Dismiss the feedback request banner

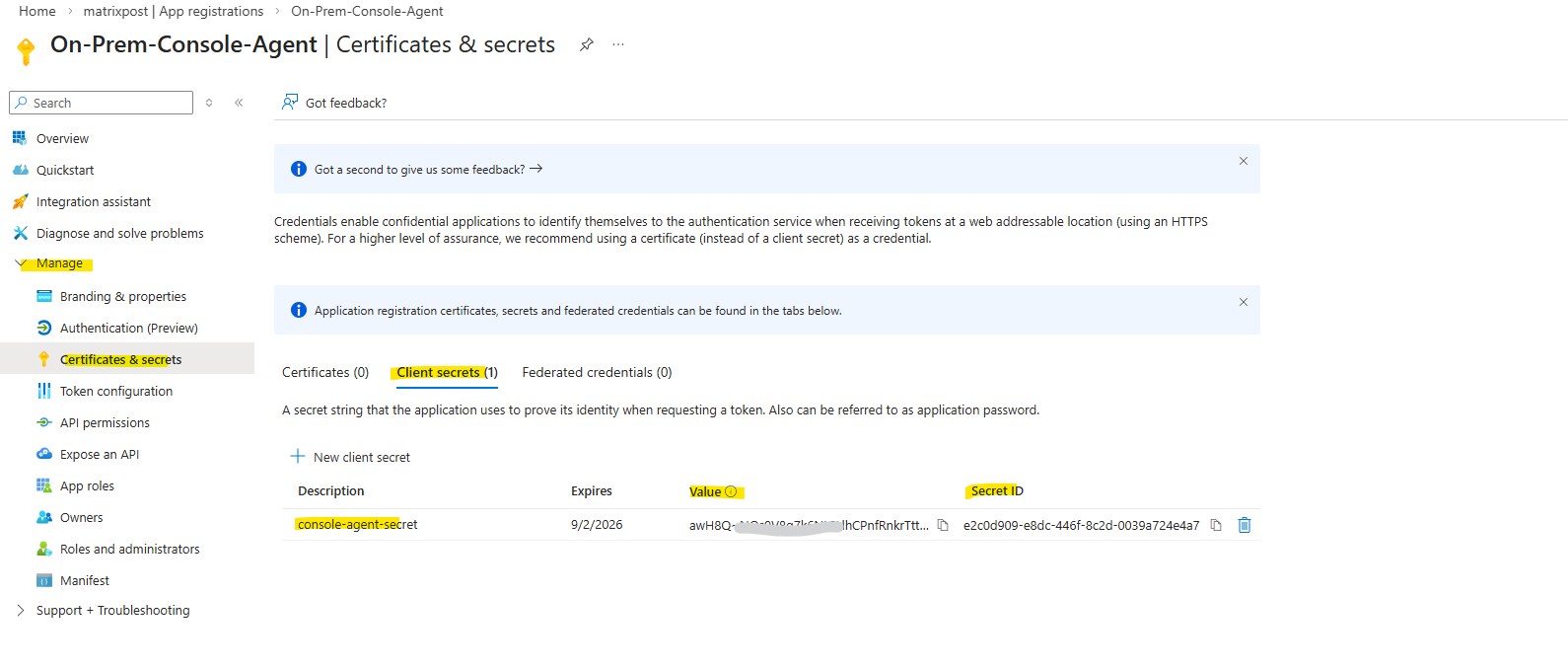click(x=1244, y=161)
